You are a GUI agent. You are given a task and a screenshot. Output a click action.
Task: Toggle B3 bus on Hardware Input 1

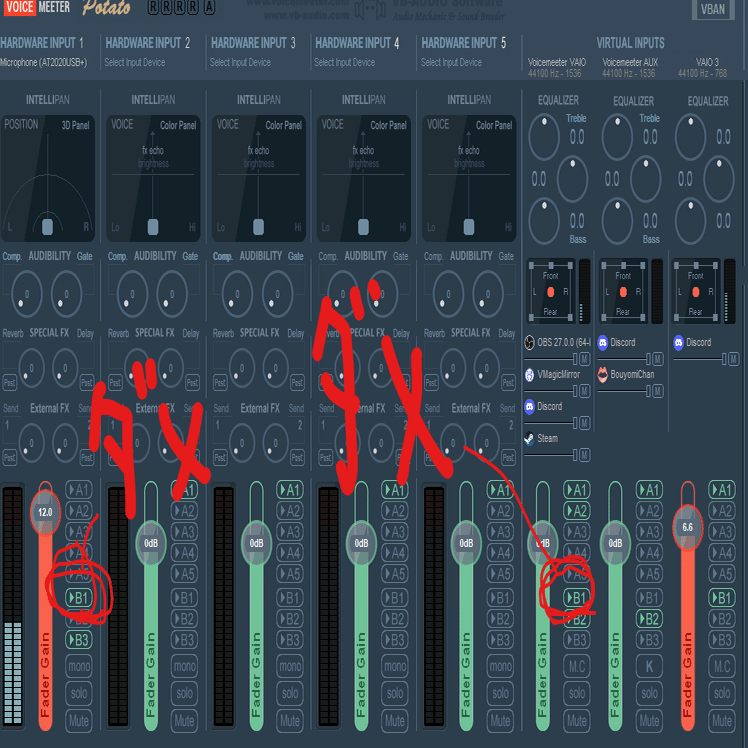coord(79,640)
